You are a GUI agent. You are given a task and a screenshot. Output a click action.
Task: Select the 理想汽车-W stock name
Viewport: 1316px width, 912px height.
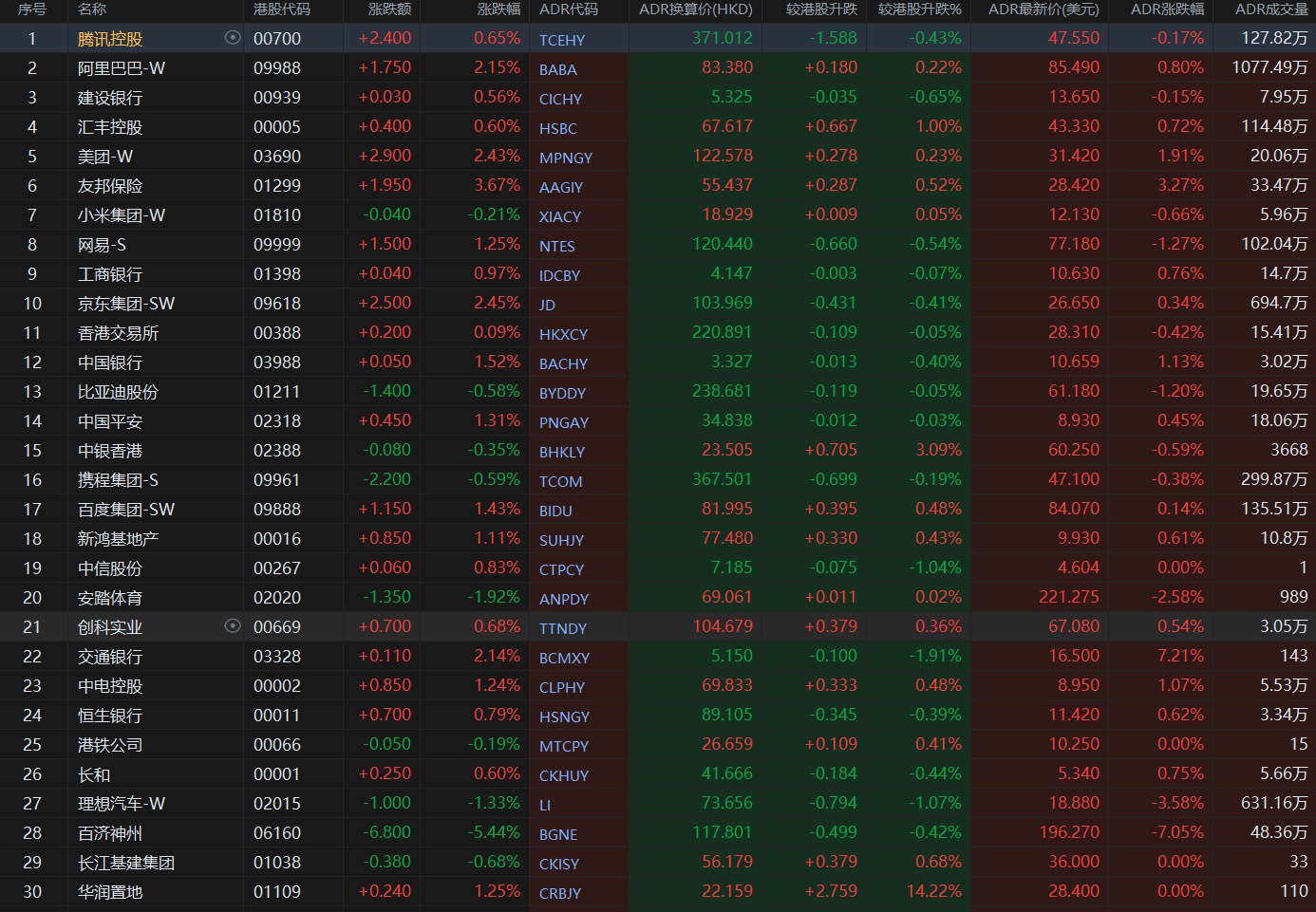(122, 804)
